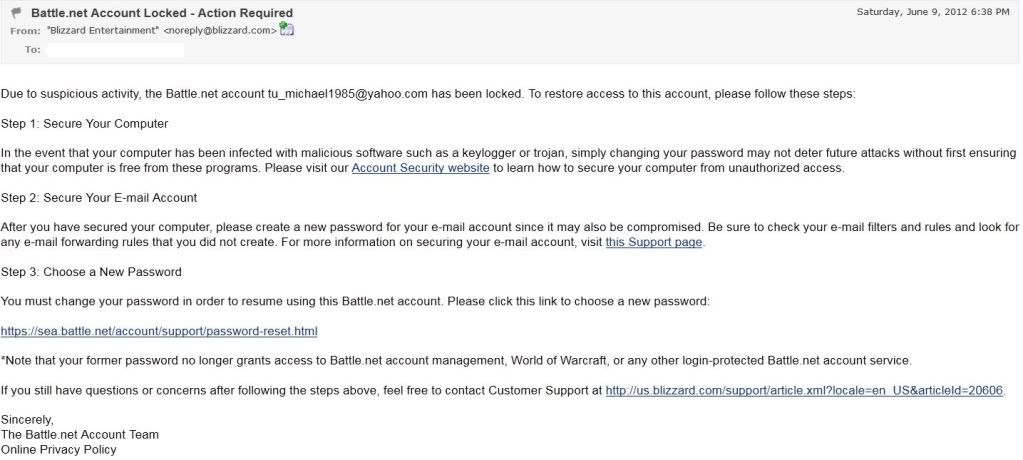Click the blank To recipient field
1023x460 pixels.
[115, 50]
